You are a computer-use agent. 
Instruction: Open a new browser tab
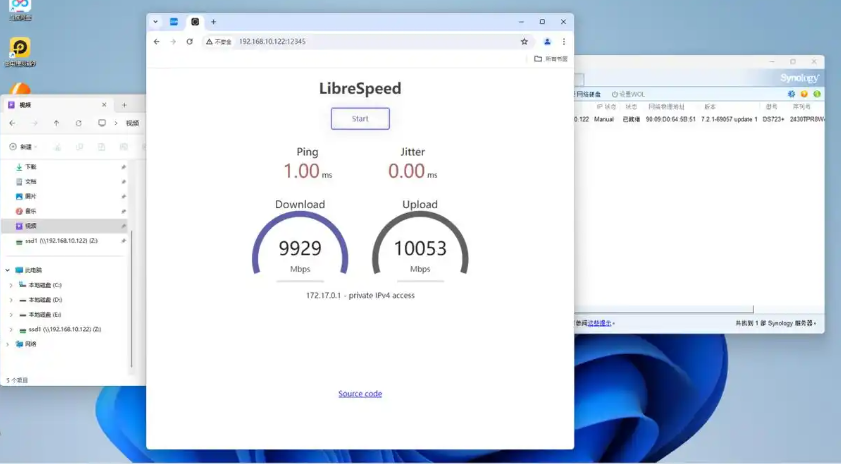(x=213, y=22)
